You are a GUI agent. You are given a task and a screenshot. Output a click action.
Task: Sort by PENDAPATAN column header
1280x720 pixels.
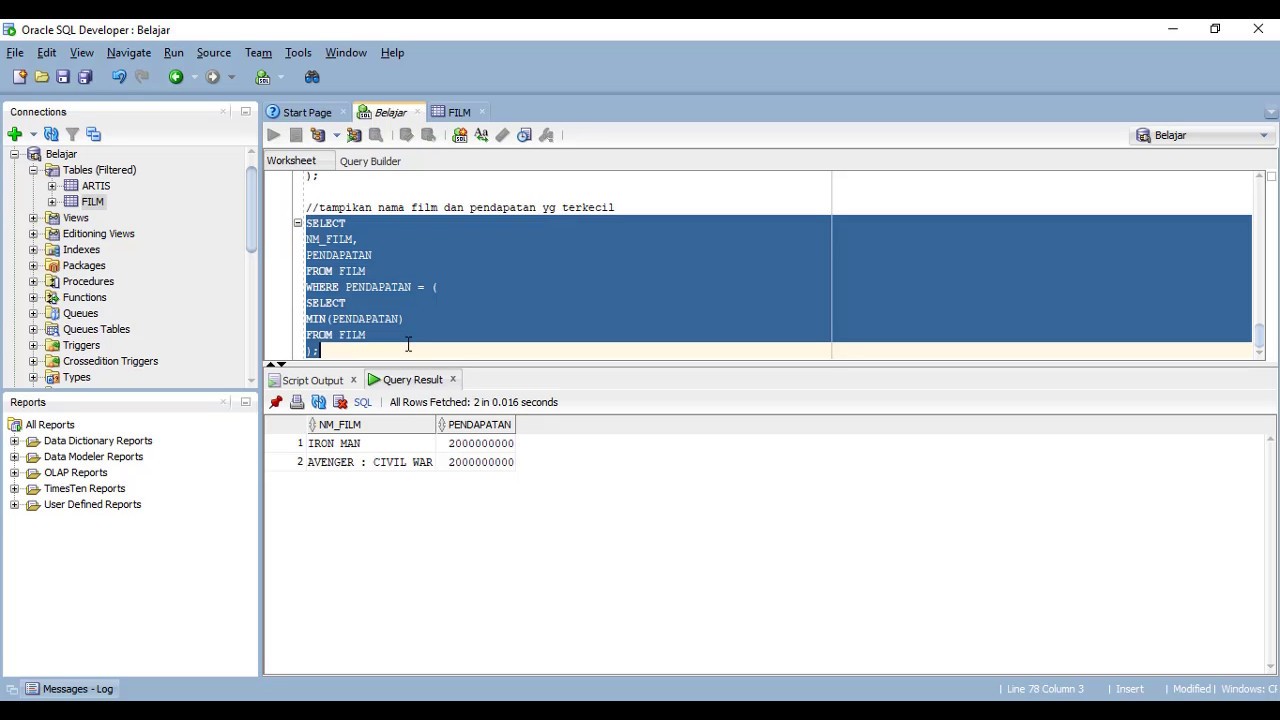[x=475, y=425]
